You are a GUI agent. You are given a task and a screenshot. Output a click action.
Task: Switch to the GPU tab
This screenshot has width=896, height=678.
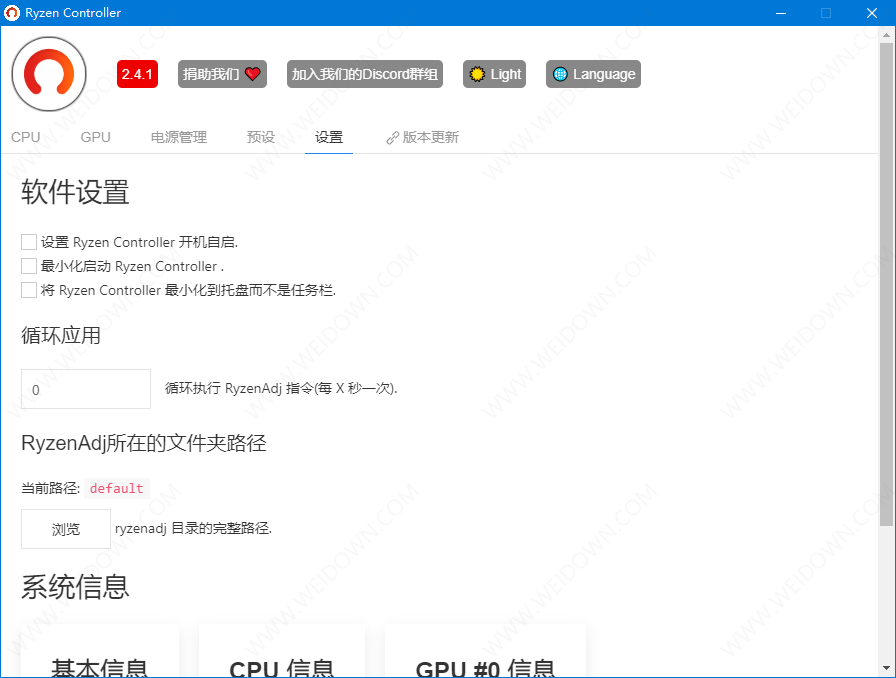[x=95, y=137]
